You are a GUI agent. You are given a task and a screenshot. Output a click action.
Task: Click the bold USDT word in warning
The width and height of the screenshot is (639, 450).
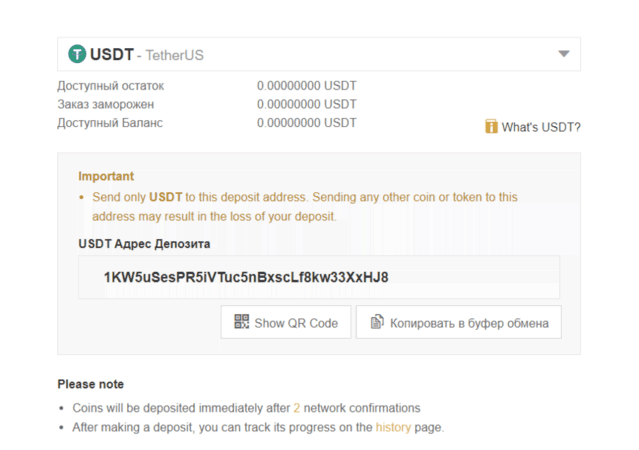click(x=166, y=198)
